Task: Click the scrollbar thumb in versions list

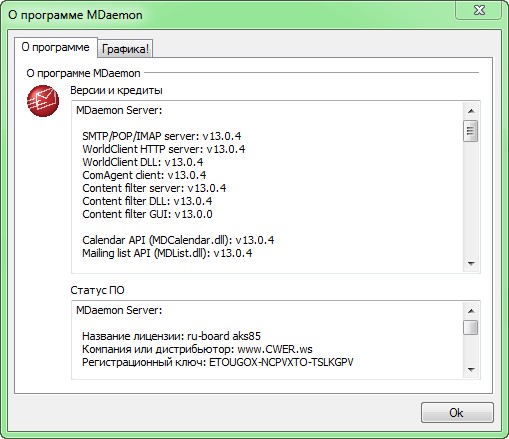Action: (x=471, y=131)
